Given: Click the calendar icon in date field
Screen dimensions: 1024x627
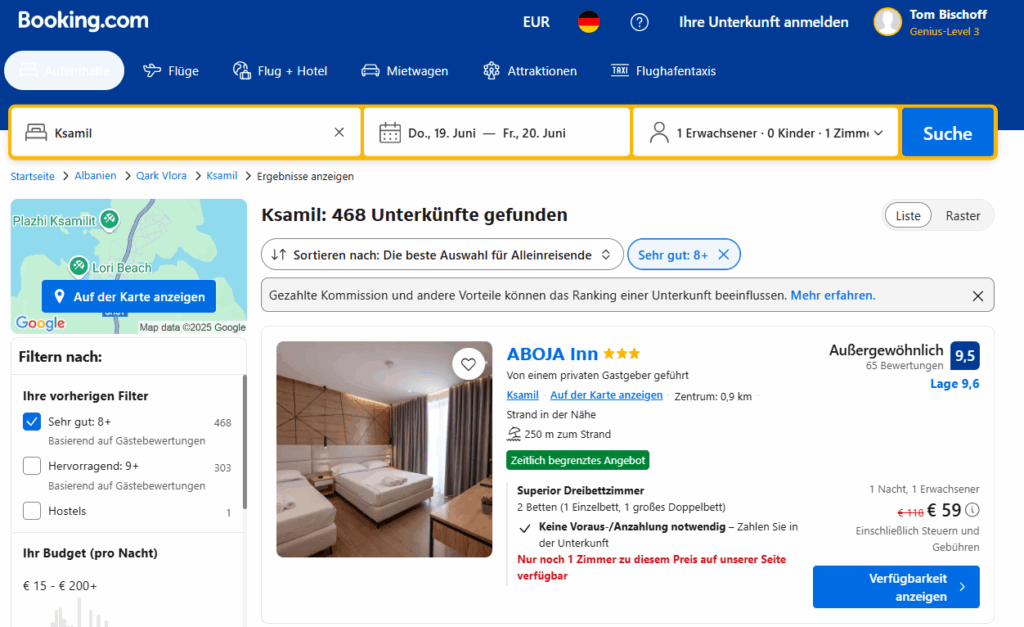Looking at the screenshot, I should 390,133.
